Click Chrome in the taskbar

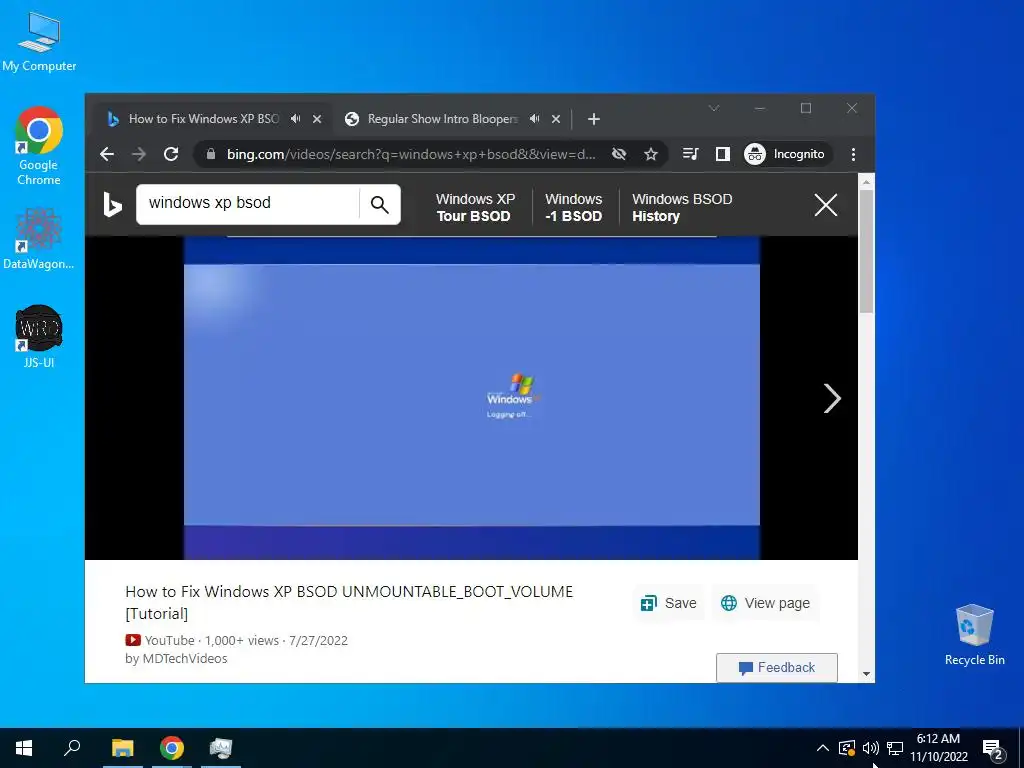coord(172,748)
